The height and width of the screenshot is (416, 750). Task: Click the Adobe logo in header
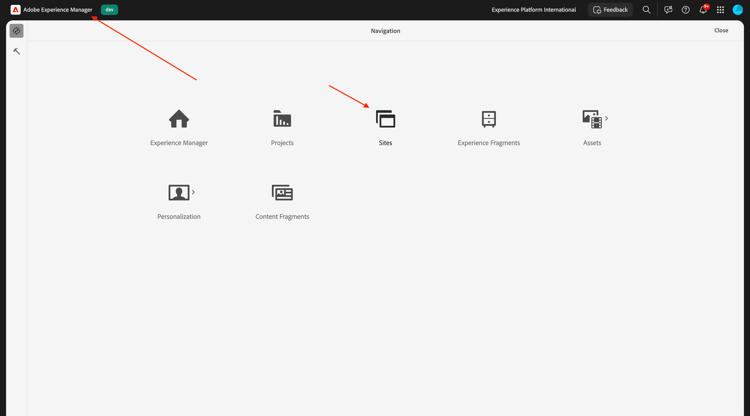coord(15,10)
